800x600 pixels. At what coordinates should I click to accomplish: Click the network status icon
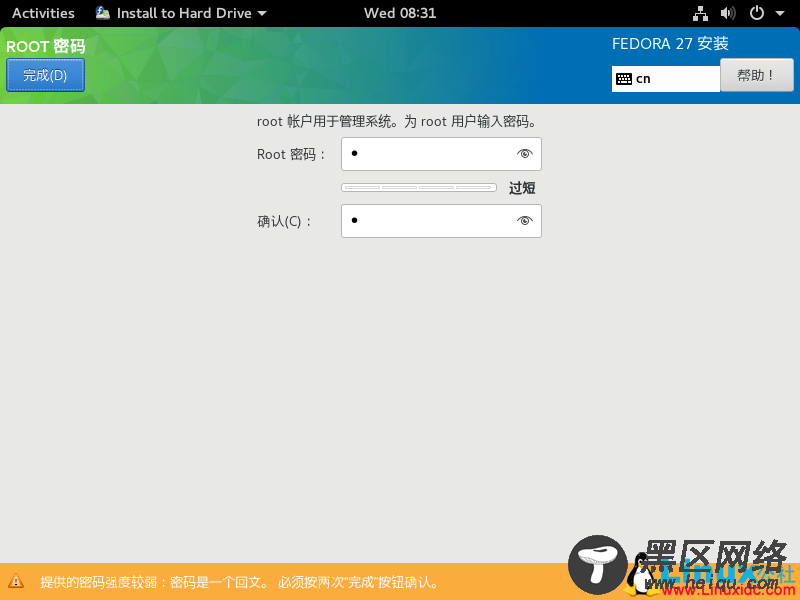tap(700, 13)
